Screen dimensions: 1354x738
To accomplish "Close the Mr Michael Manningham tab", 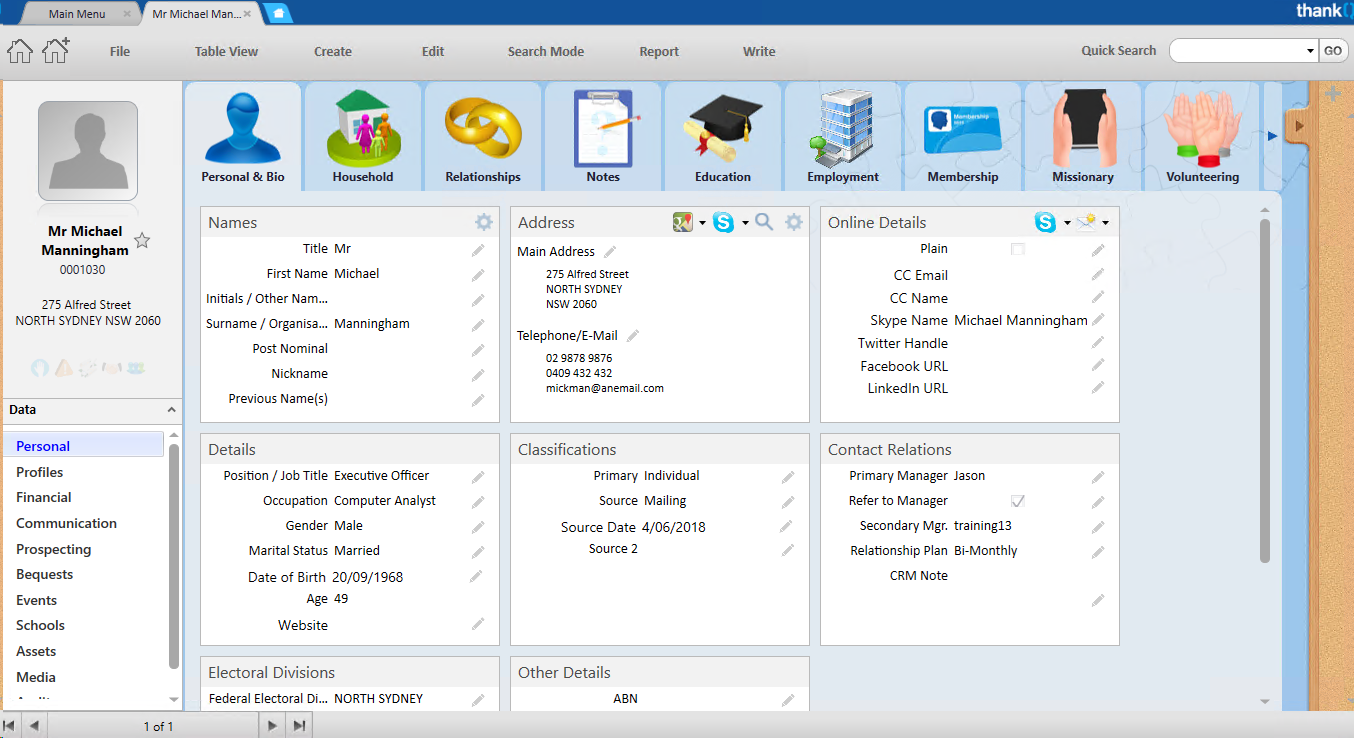I will (x=247, y=14).
